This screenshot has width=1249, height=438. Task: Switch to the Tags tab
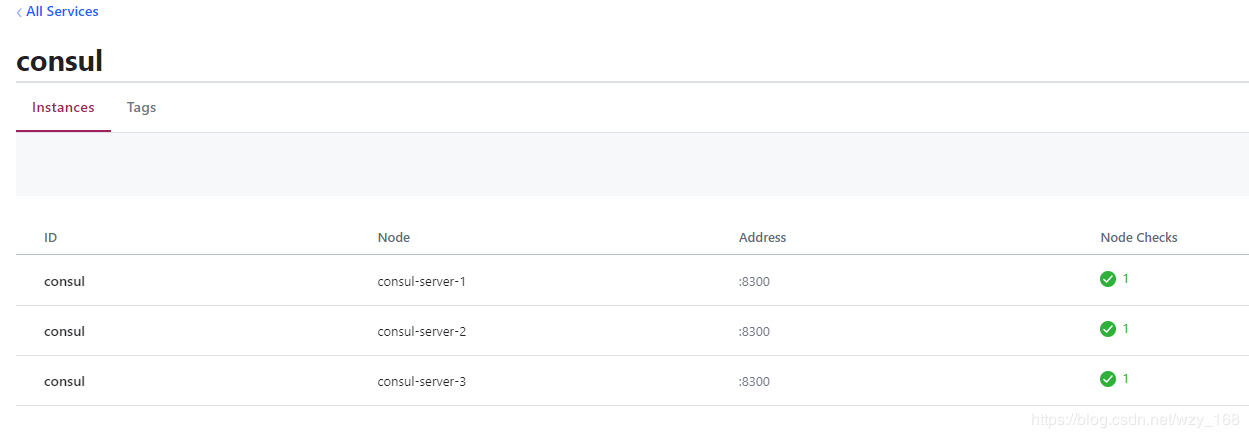pos(141,107)
